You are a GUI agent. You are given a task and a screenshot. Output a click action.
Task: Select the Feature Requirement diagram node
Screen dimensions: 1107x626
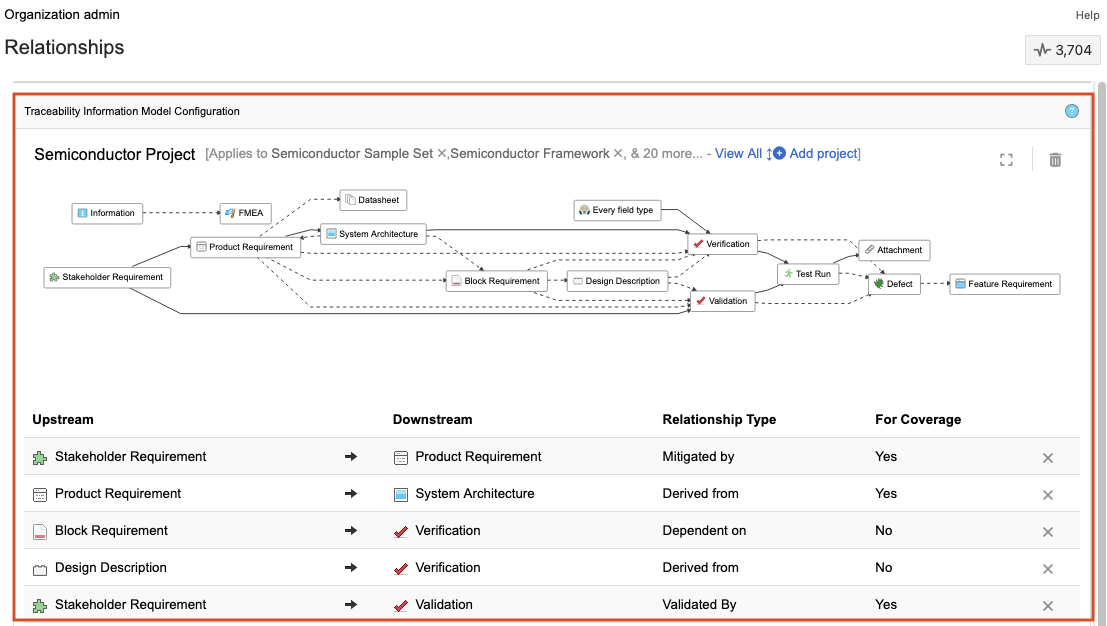(x=1004, y=284)
